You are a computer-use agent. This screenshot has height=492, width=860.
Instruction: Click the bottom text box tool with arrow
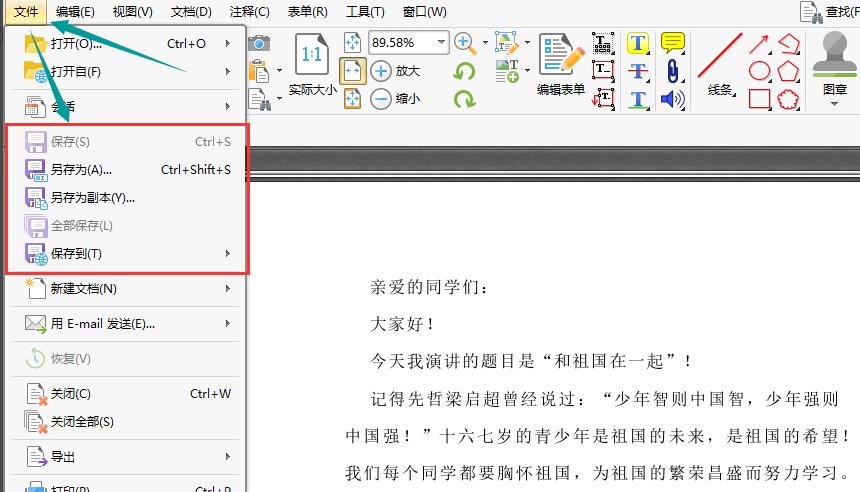[603, 99]
